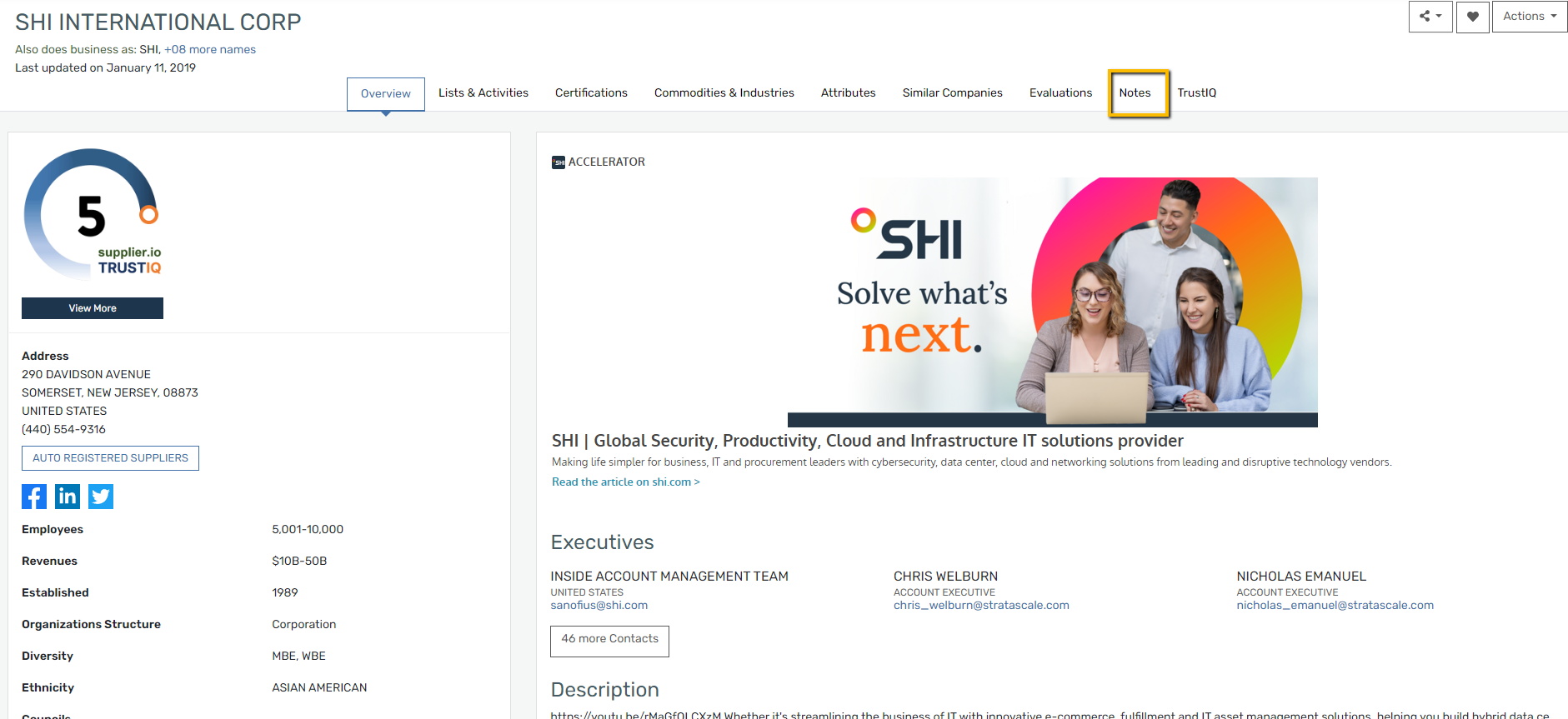Screen dimensions: 1568x719
Task: Switch to the Overview tab
Action: [386, 94]
